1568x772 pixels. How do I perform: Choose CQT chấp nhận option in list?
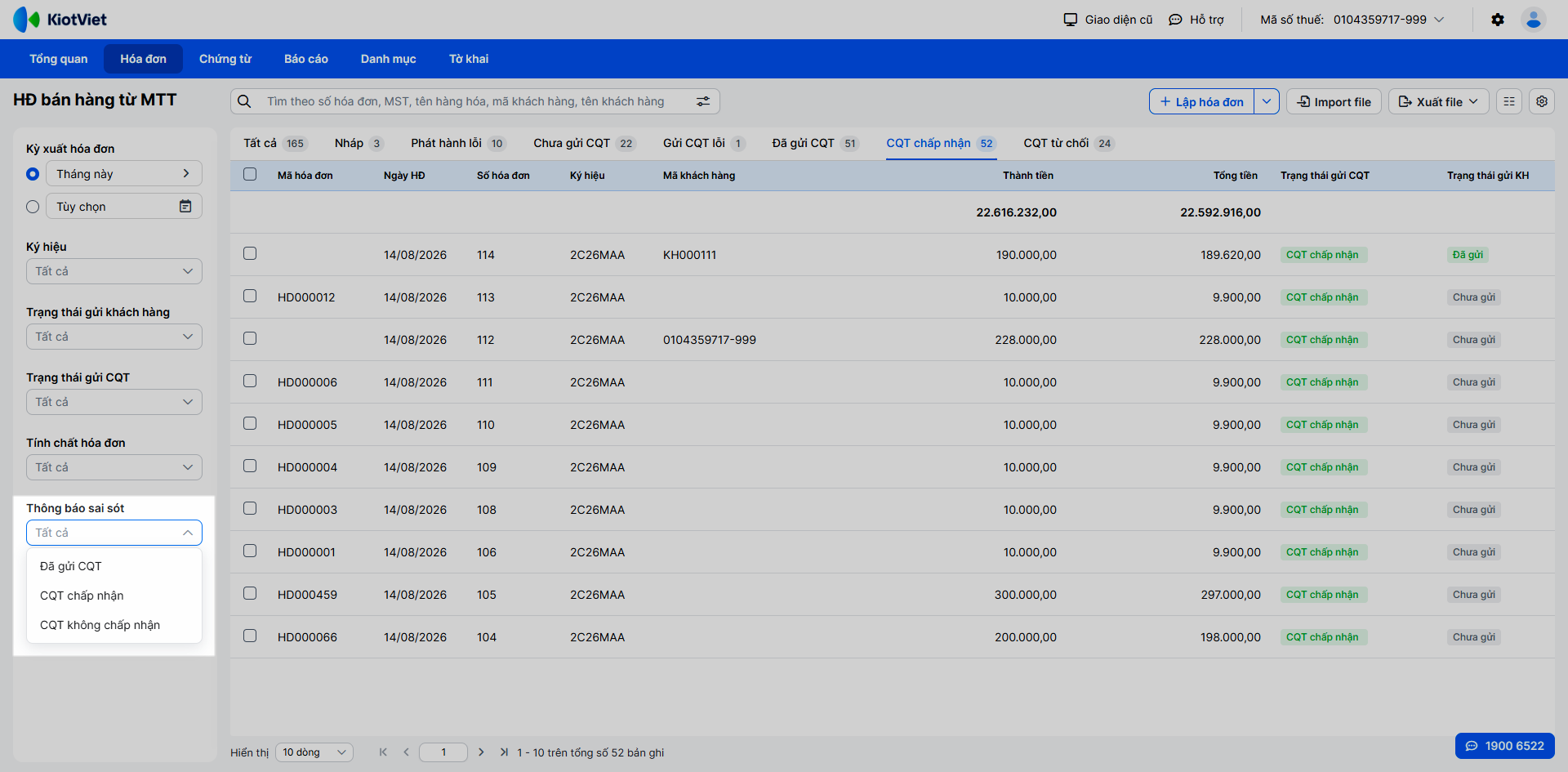coord(114,596)
